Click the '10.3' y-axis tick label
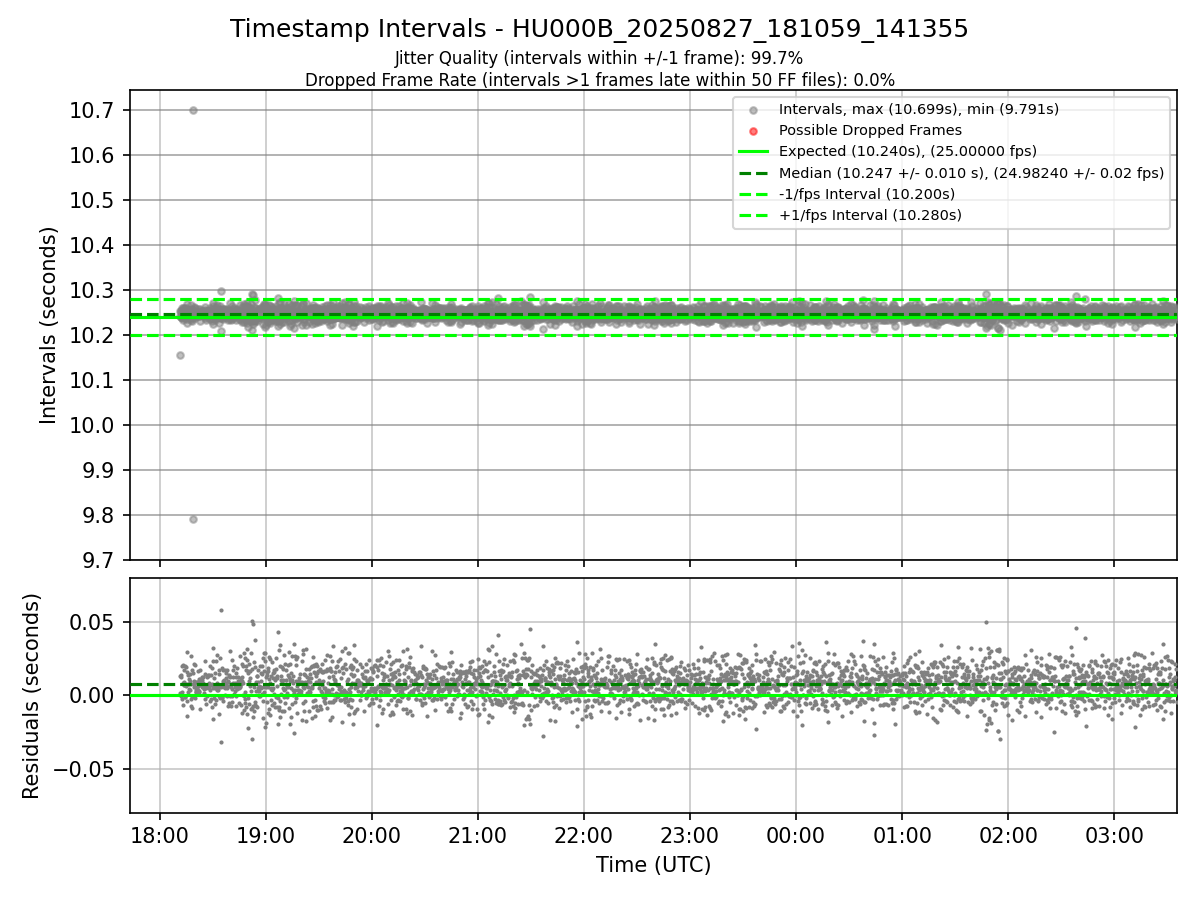This screenshot has width=1200, height=900. tap(94, 290)
